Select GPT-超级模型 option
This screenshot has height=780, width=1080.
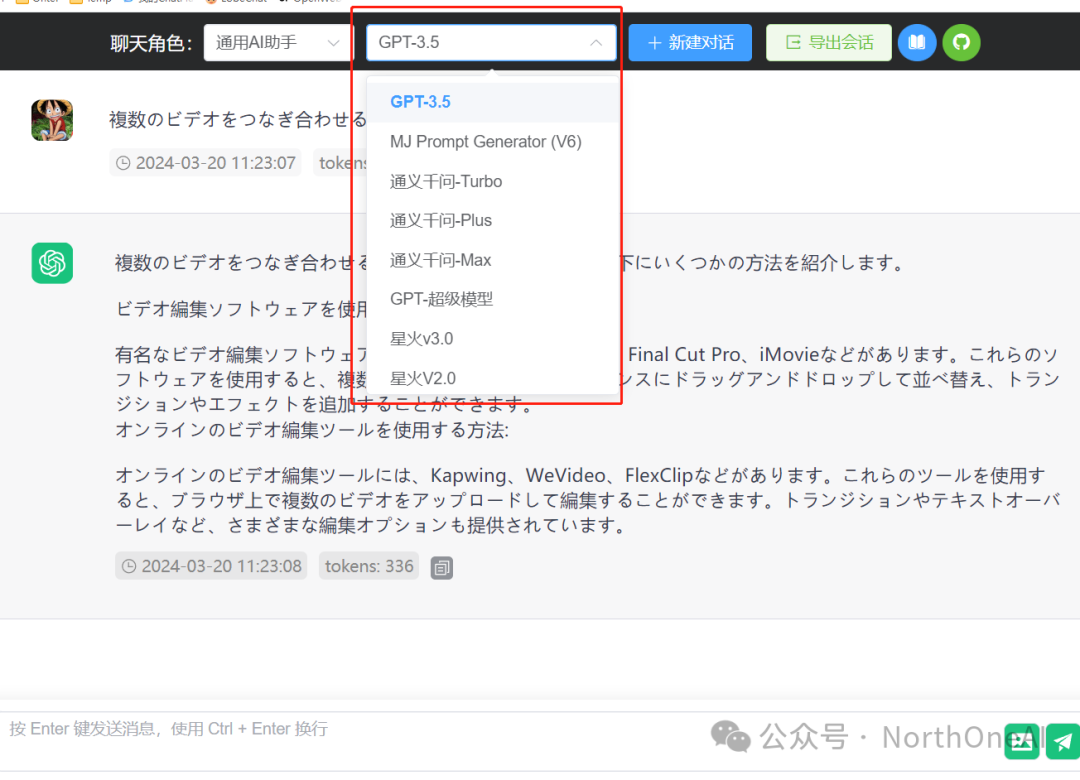(492, 299)
